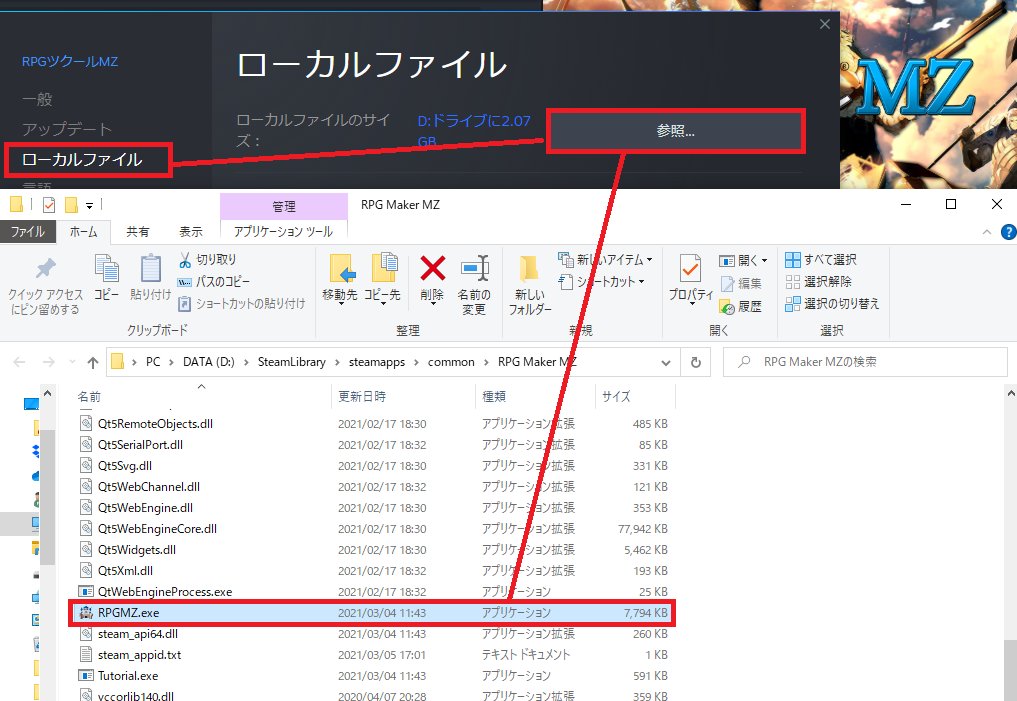Click the Move To (移動先) icon
The height and width of the screenshot is (701, 1017).
tap(341, 268)
